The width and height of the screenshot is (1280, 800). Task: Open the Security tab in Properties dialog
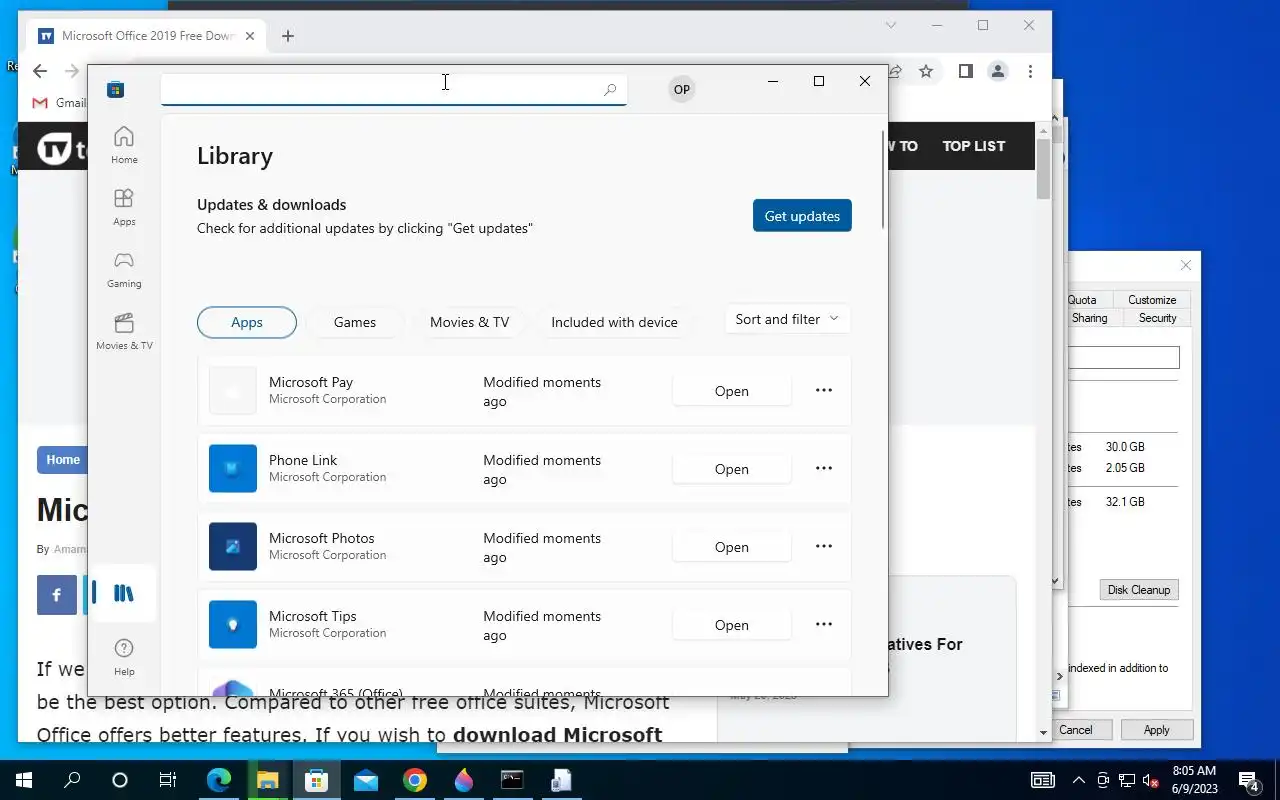pyautogui.click(x=1157, y=318)
